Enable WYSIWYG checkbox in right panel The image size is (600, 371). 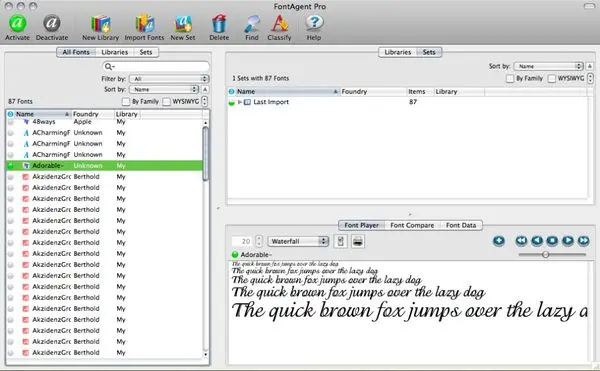[x=552, y=78]
